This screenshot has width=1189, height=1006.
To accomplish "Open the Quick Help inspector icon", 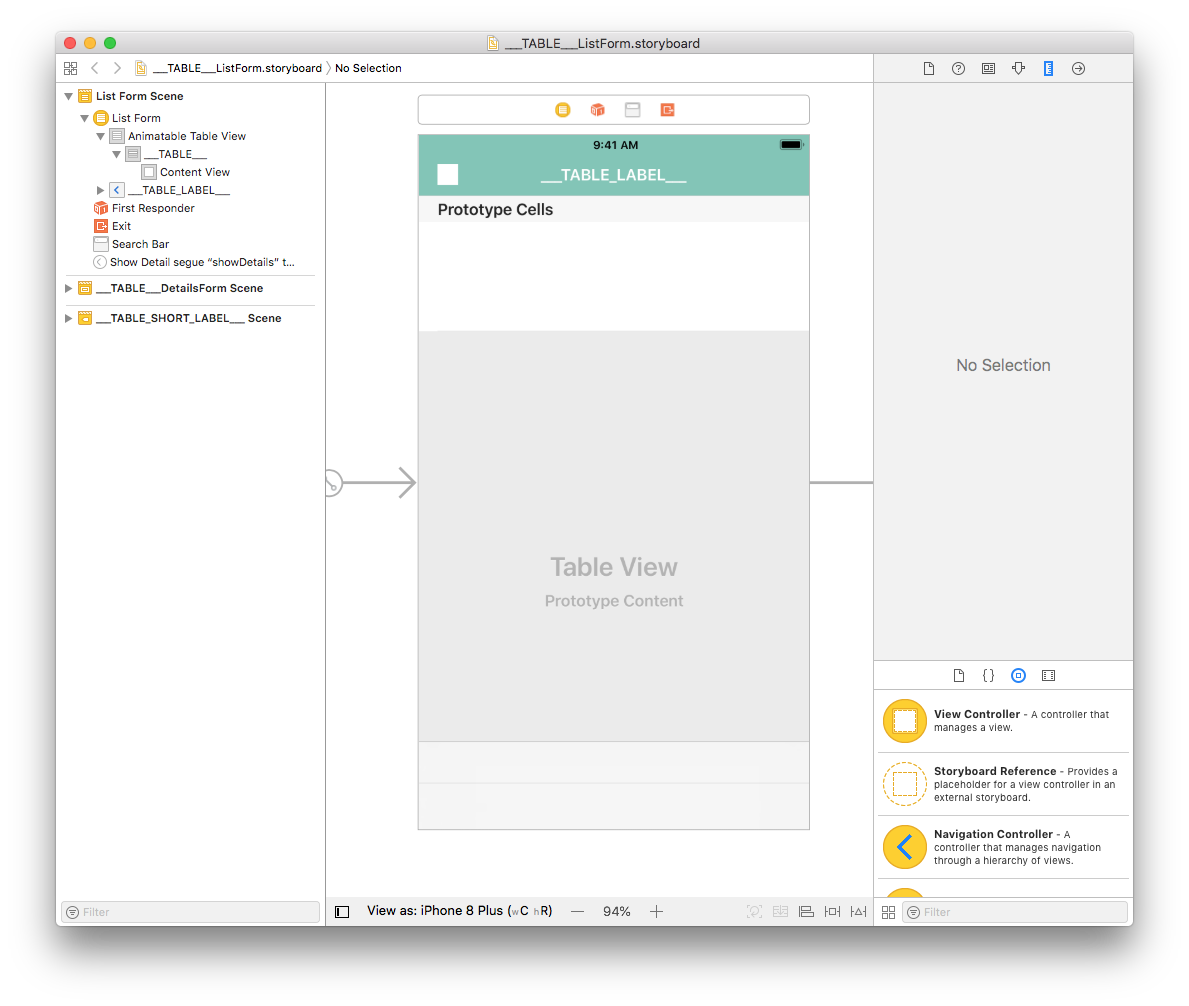I will point(958,69).
